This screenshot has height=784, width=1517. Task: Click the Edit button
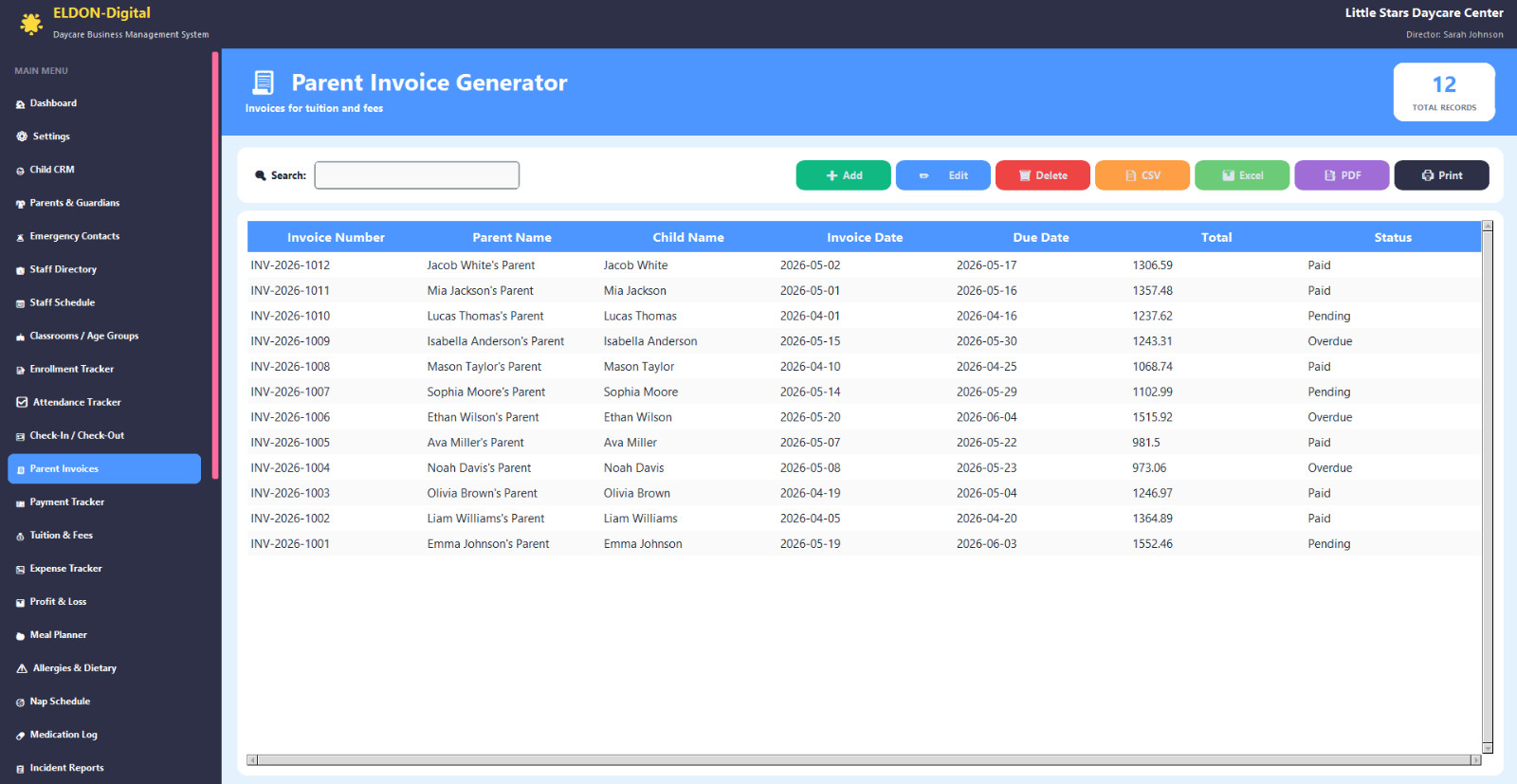[x=943, y=175]
